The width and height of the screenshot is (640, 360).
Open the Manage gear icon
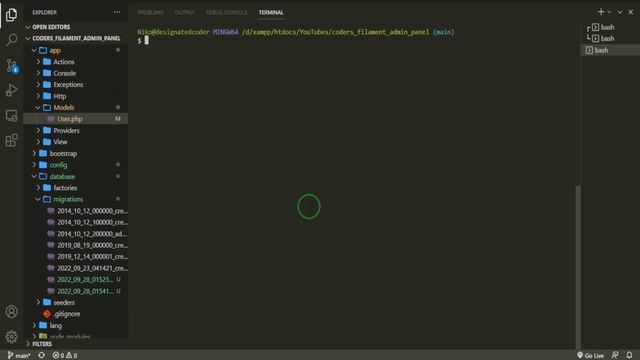point(11,337)
